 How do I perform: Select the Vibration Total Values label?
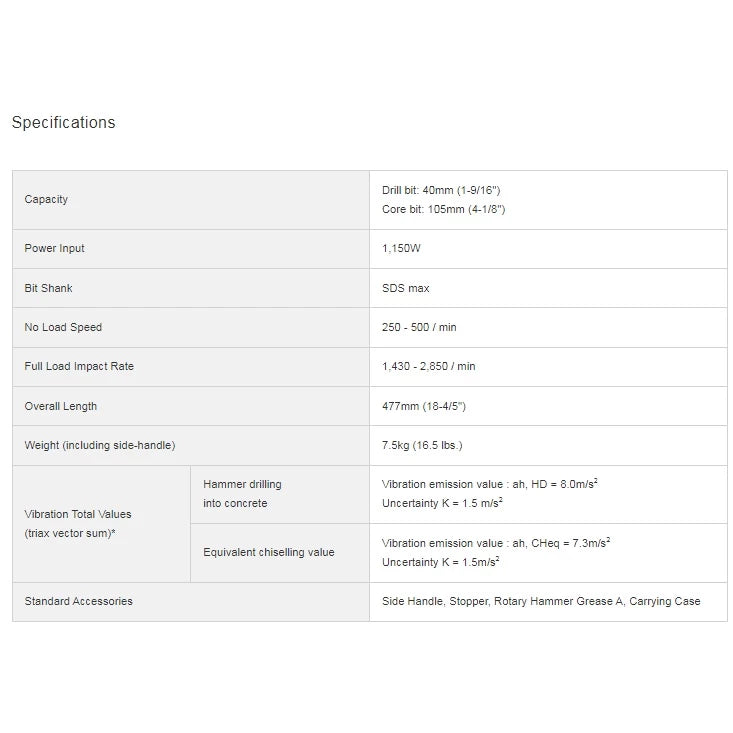pyautogui.click(x=78, y=524)
